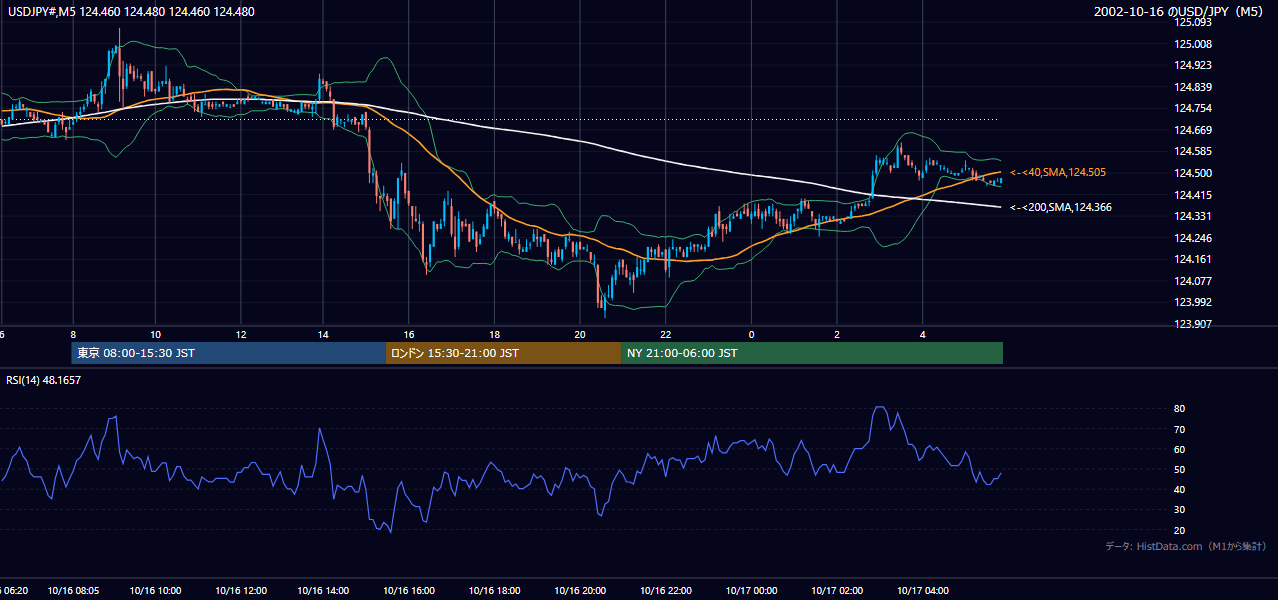Click price axis label 124.923
Viewport: 1278px width, 600px height.
point(1194,65)
